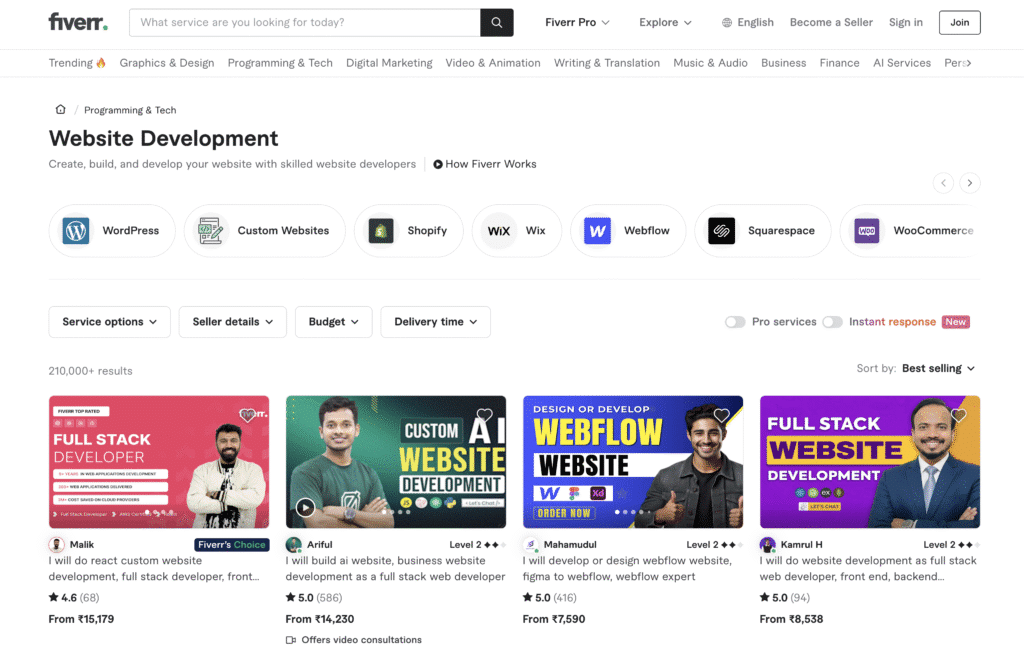The image size is (1024, 662).
Task: Favorite Malik's gig with heart icon
Action: tap(247, 415)
